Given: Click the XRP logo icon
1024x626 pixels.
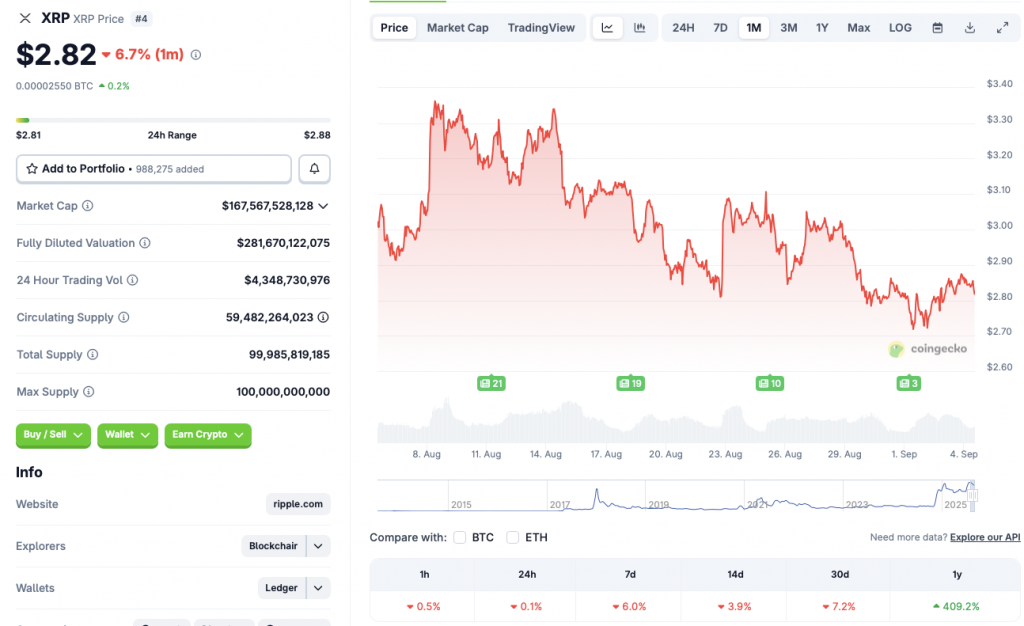Looking at the screenshot, I should (x=25, y=18).
